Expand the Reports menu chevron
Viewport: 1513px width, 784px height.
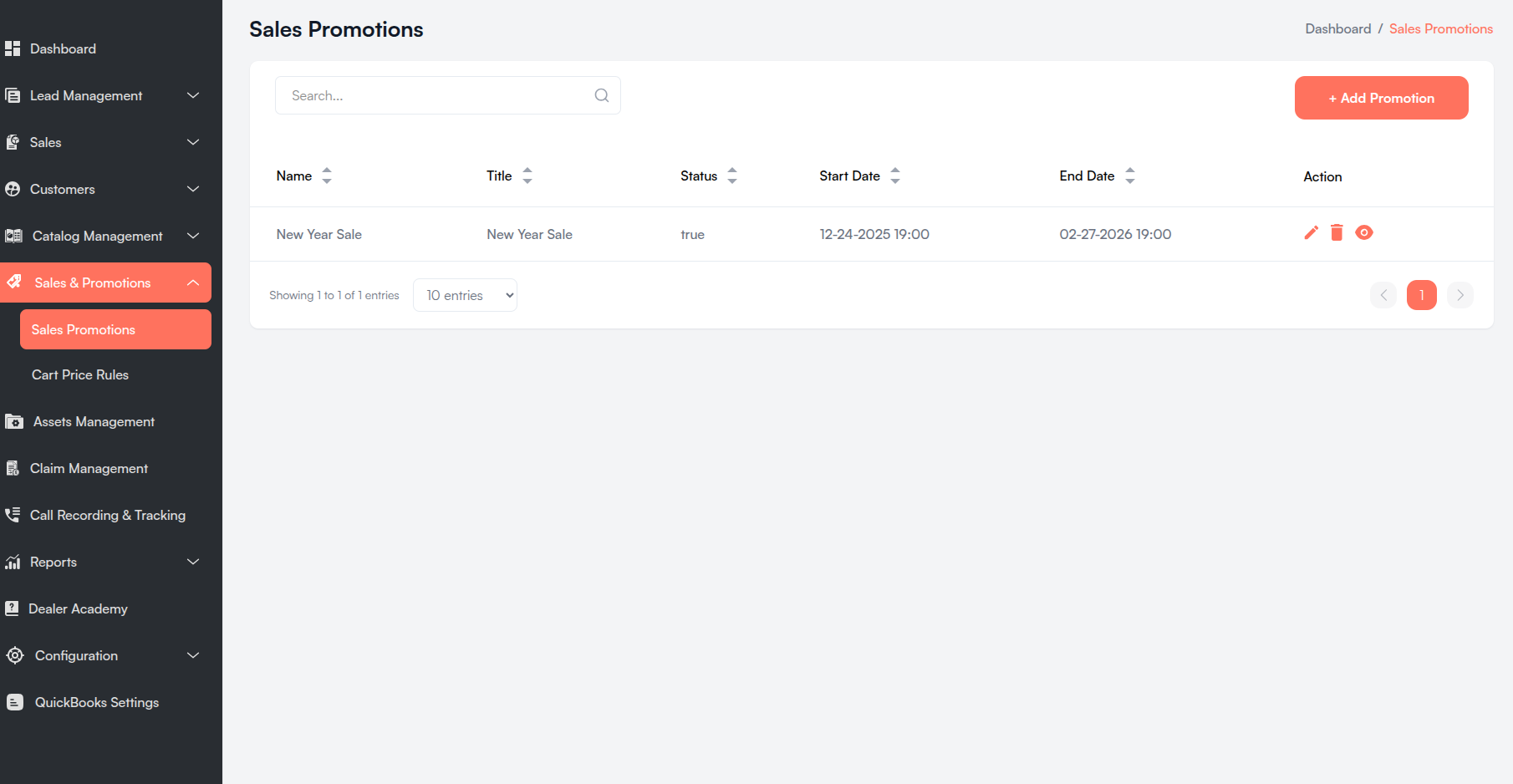tap(193, 562)
